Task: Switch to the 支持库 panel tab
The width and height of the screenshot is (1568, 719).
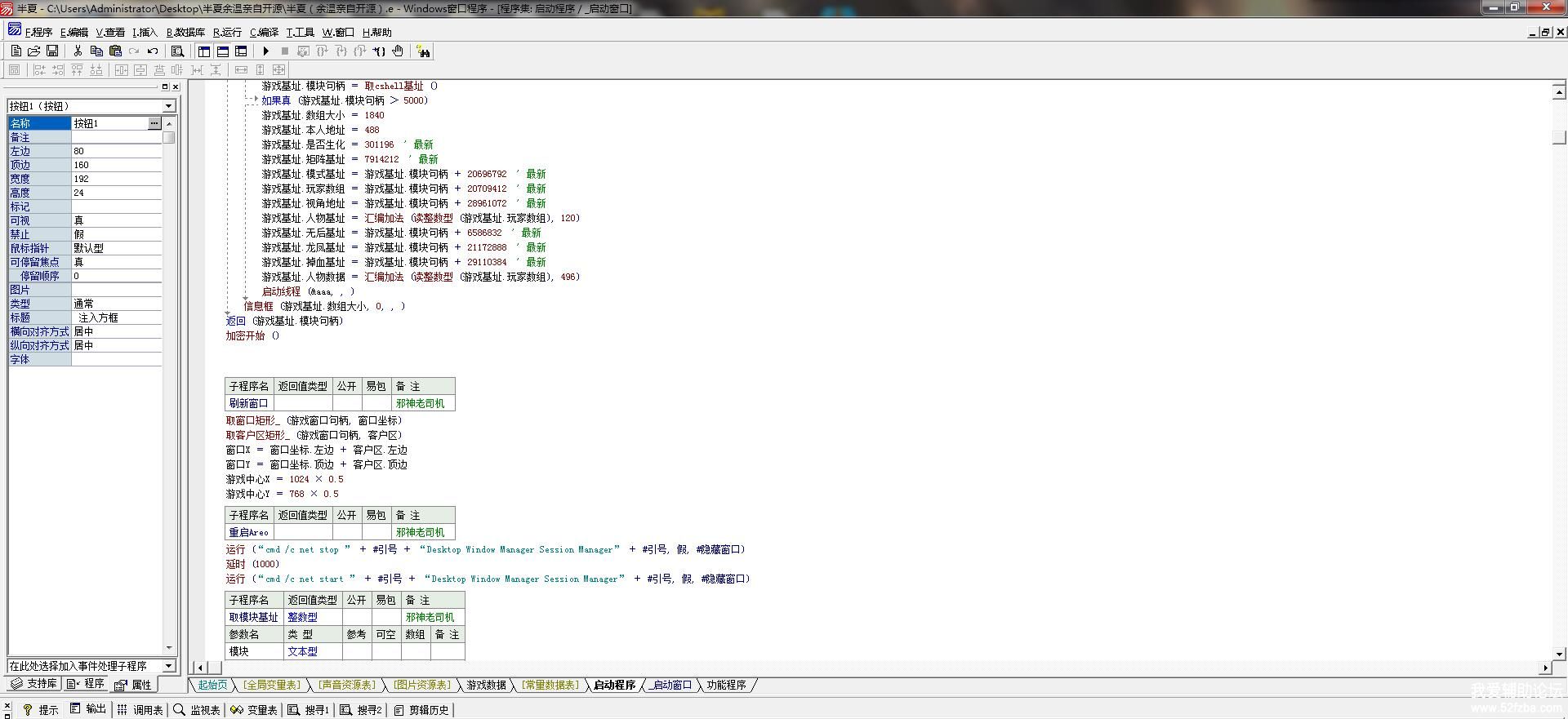Action: coord(34,684)
